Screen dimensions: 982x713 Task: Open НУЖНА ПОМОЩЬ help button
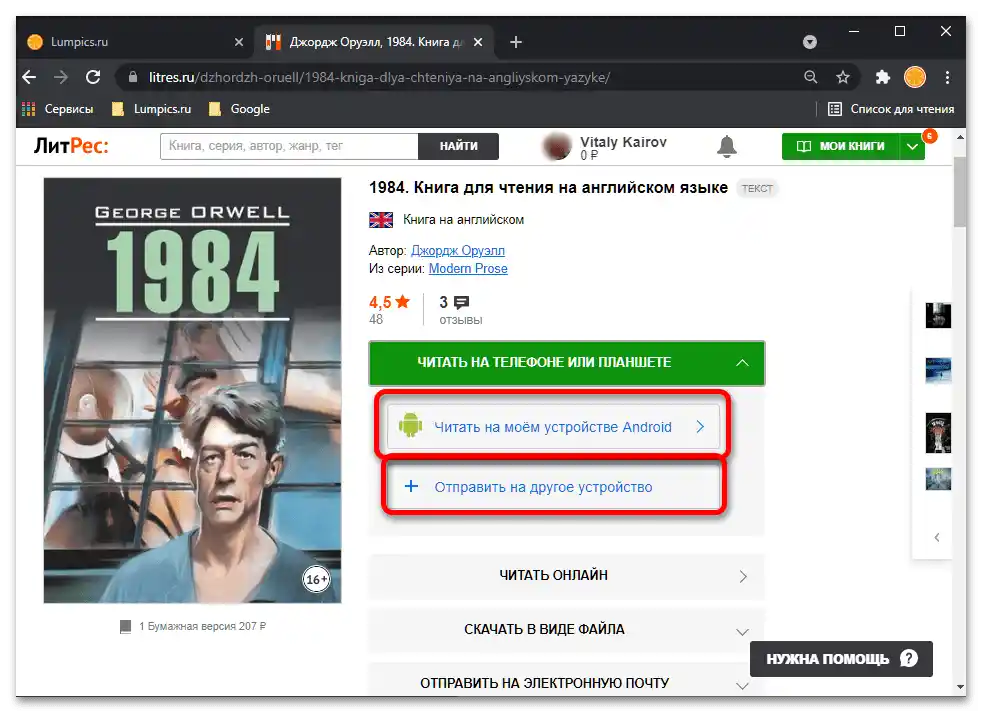coord(841,658)
